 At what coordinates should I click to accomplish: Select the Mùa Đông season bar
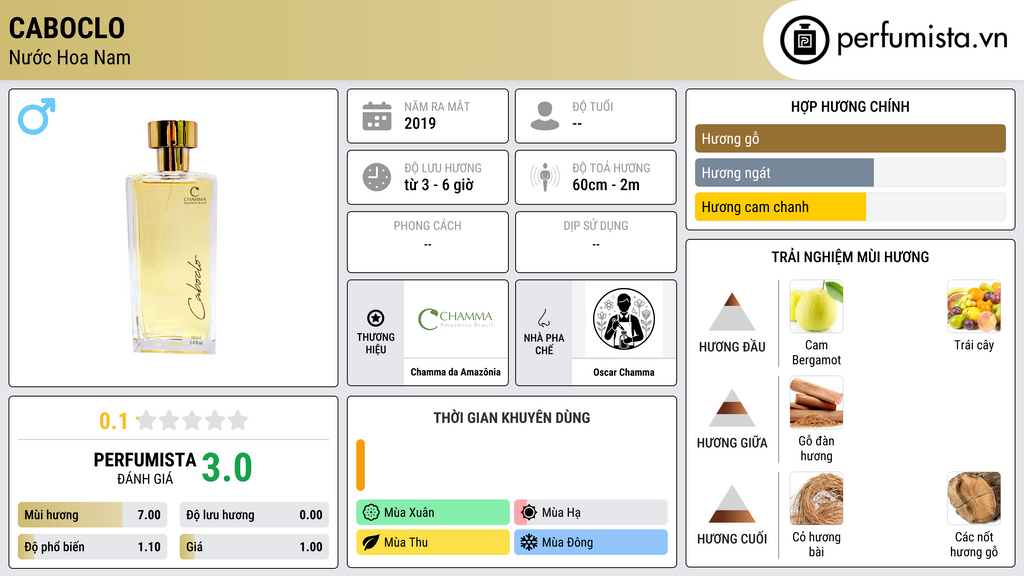[x=591, y=543]
